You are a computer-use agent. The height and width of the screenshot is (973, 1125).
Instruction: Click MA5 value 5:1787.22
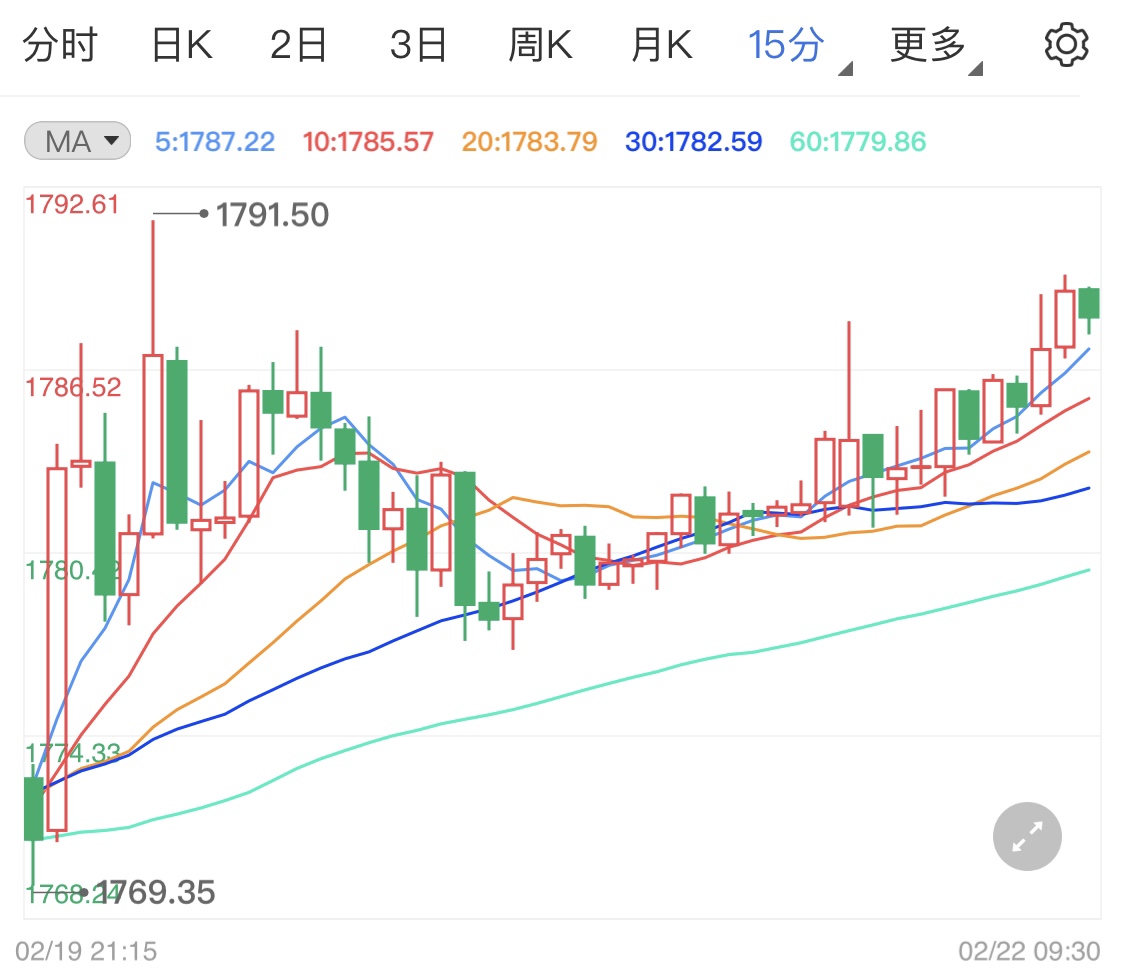pyautogui.click(x=215, y=142)
